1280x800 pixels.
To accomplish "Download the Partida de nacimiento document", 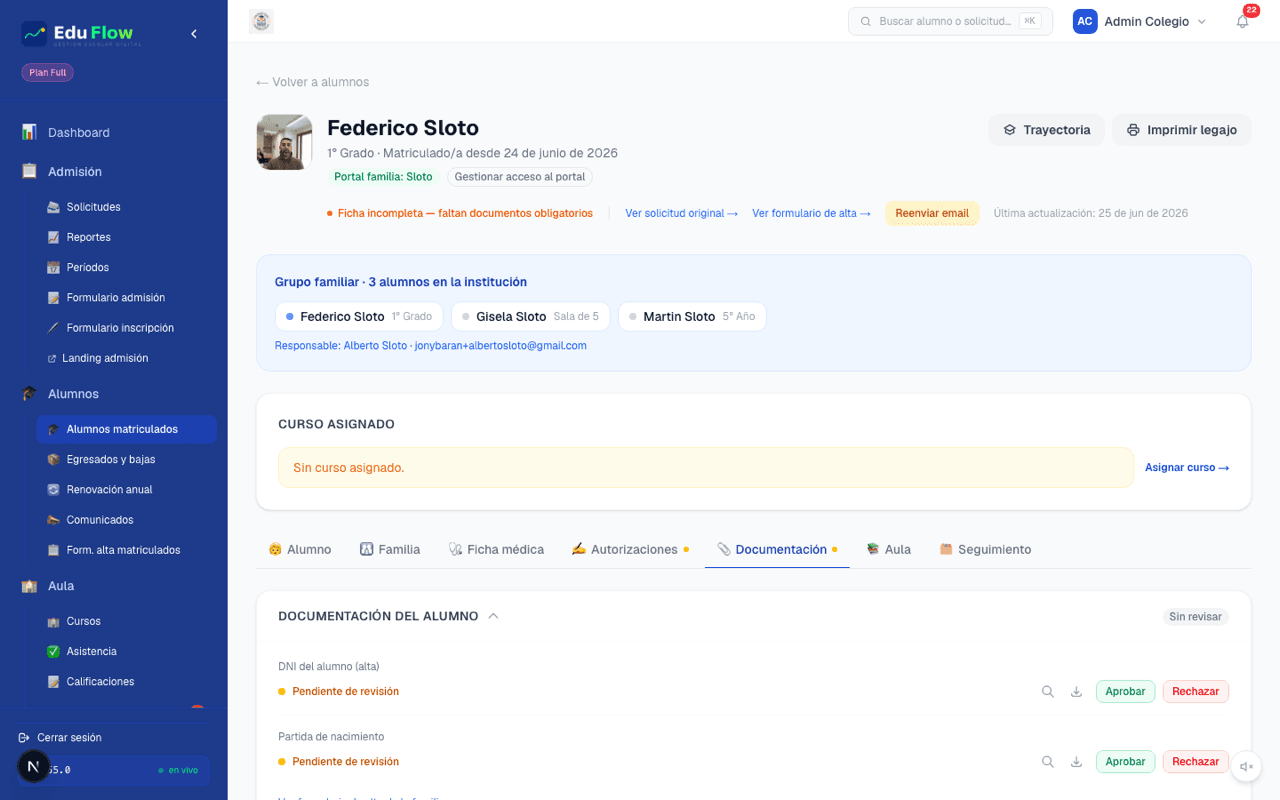I will click(1076, 761).
